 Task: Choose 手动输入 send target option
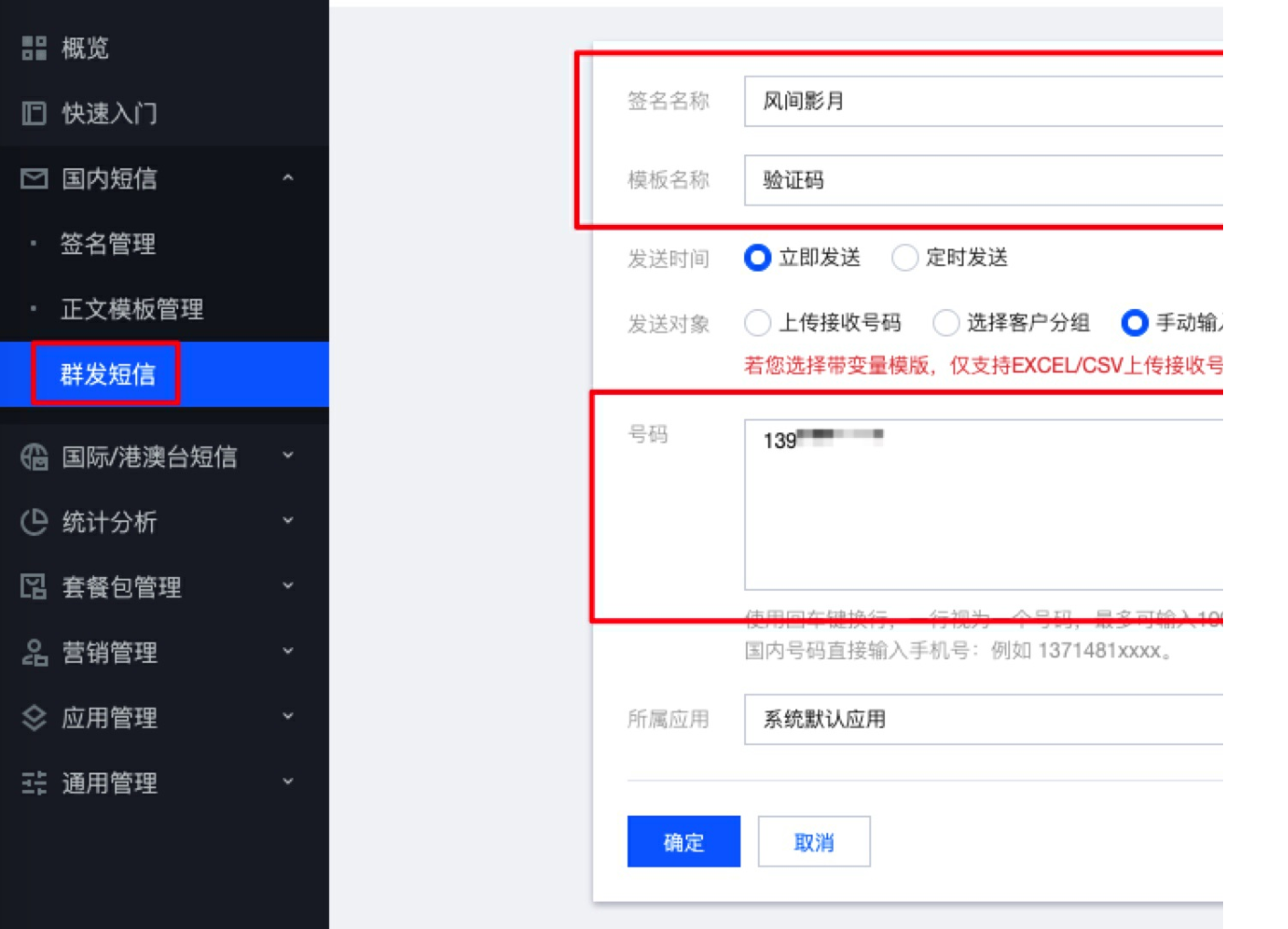pyautogui.click(x=1134, y=323)
